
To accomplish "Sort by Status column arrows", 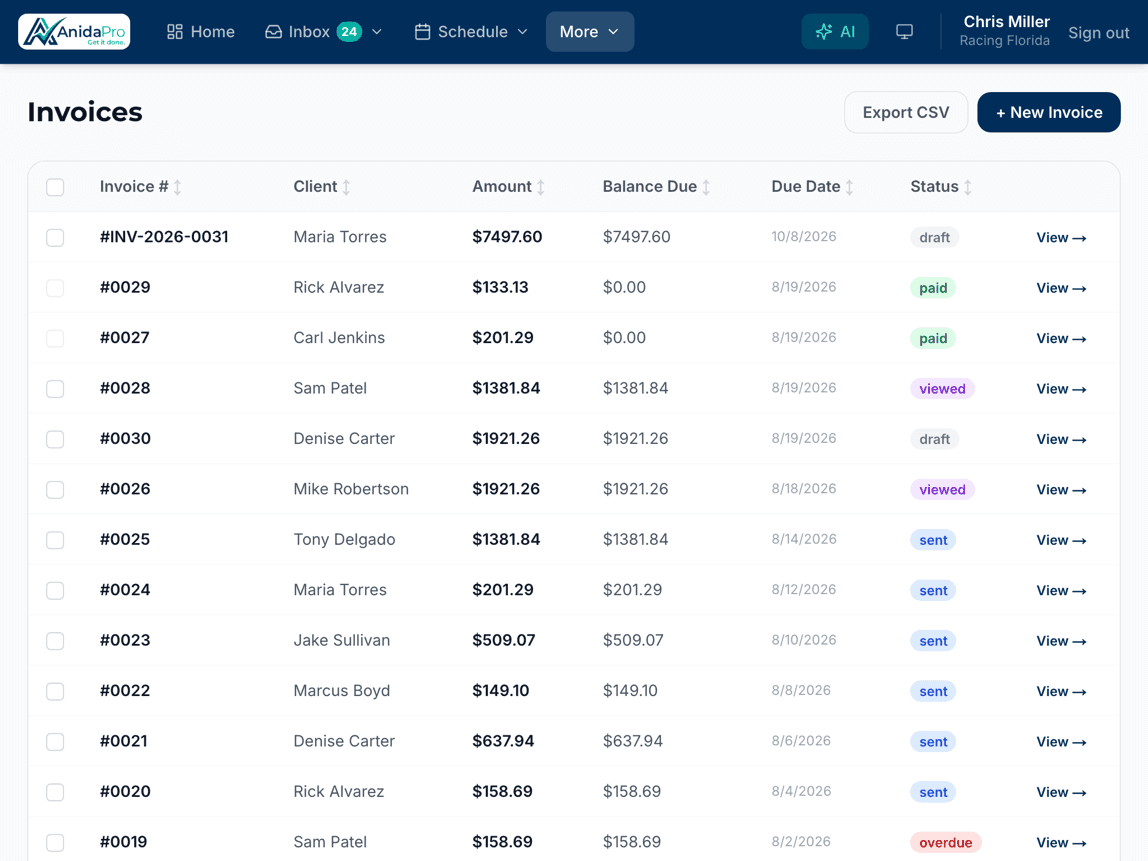I will tap(967, 187).
